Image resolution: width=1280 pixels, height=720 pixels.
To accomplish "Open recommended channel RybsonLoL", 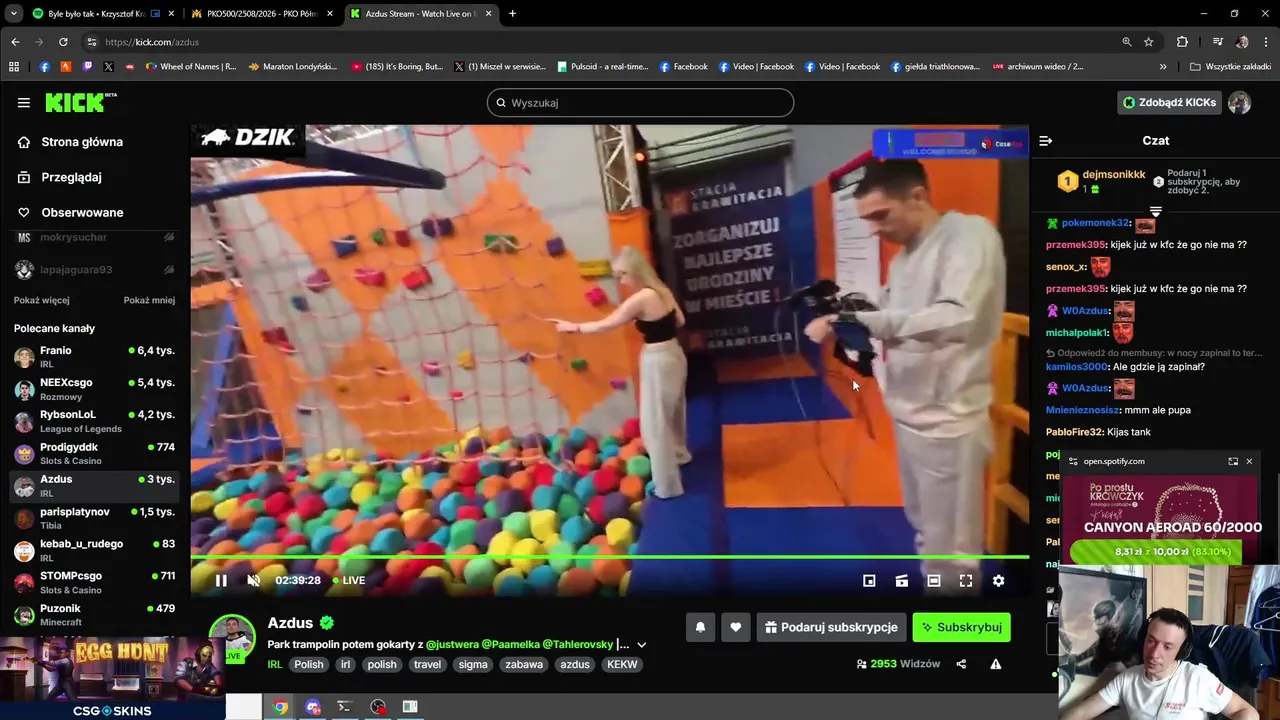I will point(95,421).
